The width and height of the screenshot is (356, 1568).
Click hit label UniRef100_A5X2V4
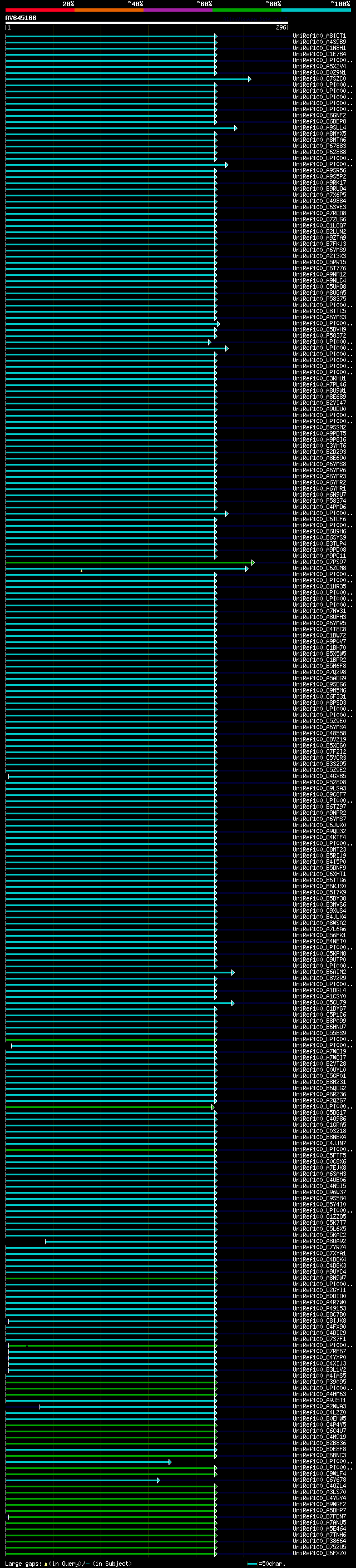pyautogui.click(x=319, y=66)
